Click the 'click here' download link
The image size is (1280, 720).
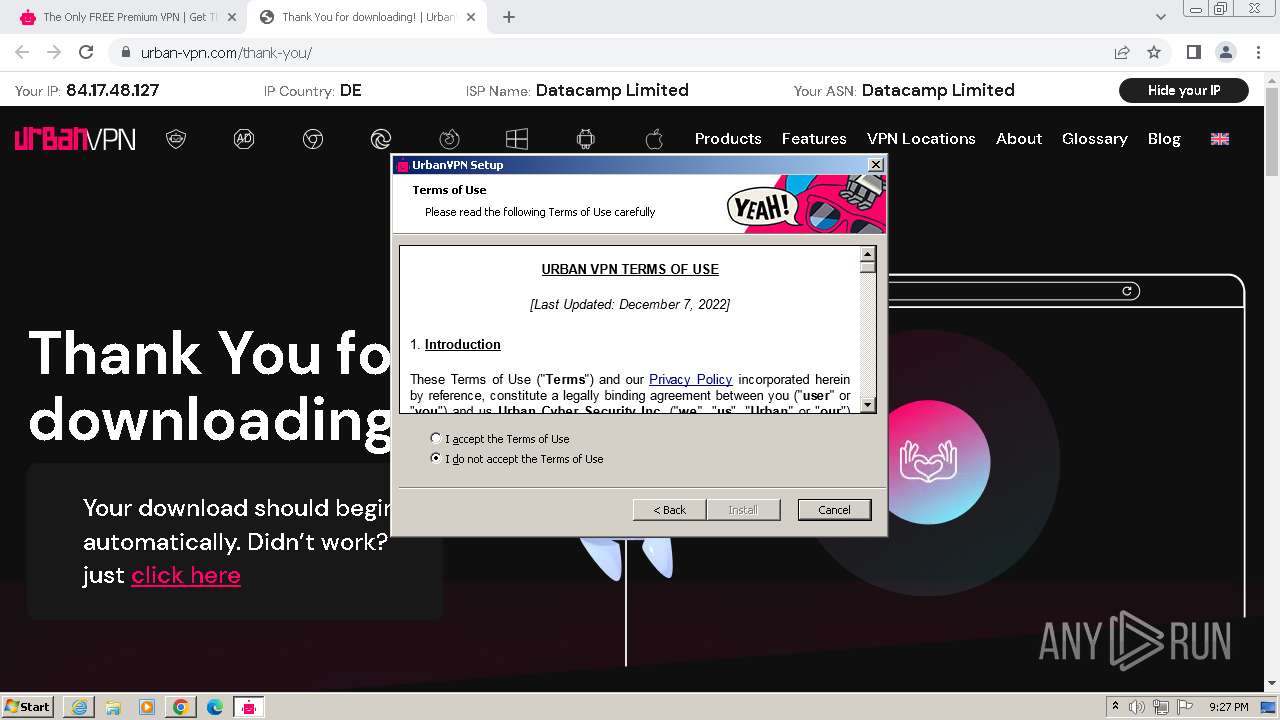pos(186,575)
